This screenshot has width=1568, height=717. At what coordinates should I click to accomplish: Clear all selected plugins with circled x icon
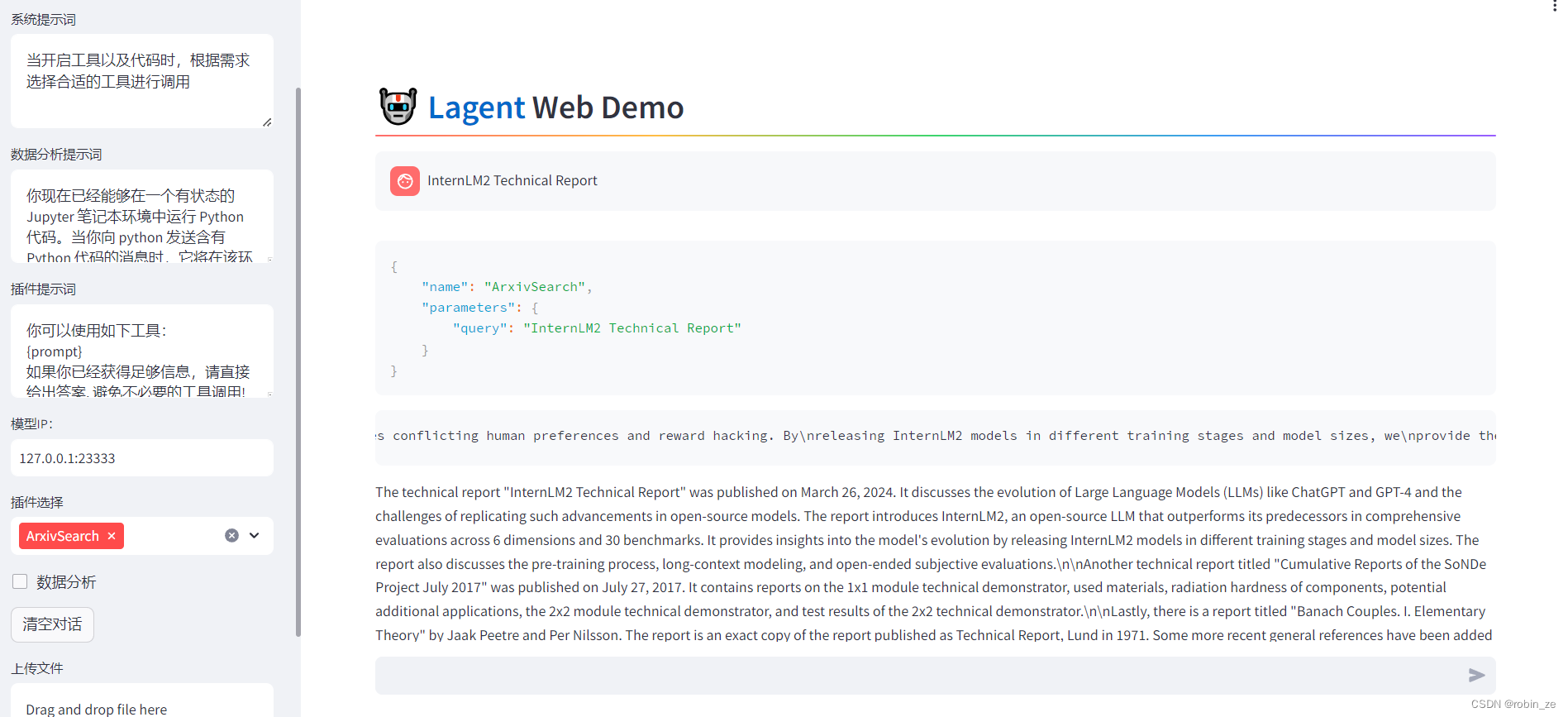click(232, 536)
